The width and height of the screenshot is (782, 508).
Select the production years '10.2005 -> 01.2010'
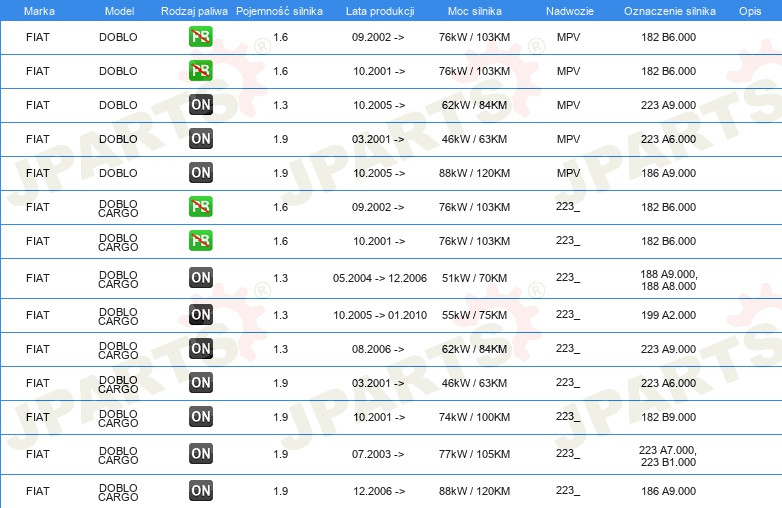pos(380,315)
